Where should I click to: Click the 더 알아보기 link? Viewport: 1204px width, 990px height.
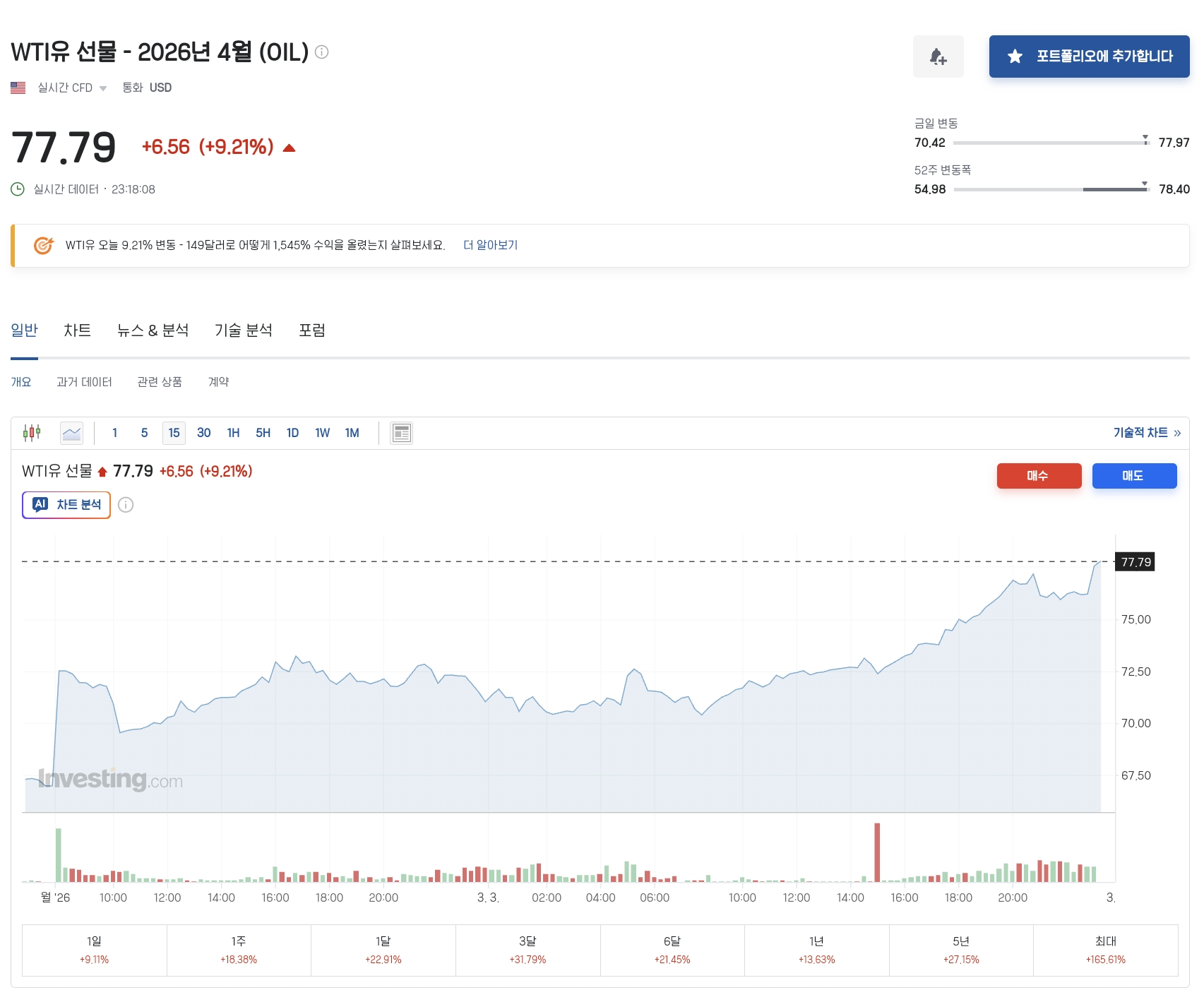tap(490, 245)
